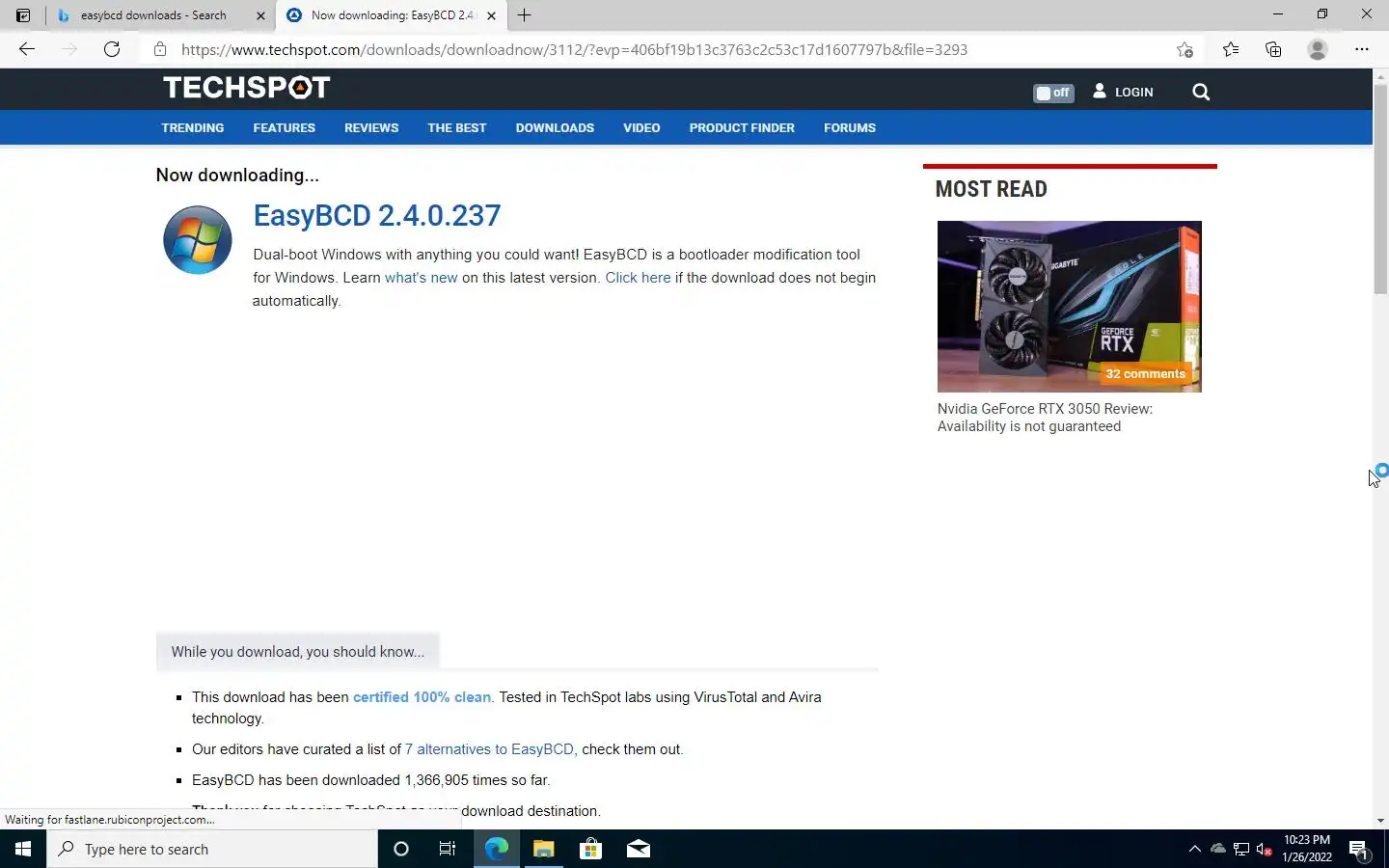Open the browser profile avatar
The height and width of the screenshot is (868, 1389).
[x=1318, y=49]
